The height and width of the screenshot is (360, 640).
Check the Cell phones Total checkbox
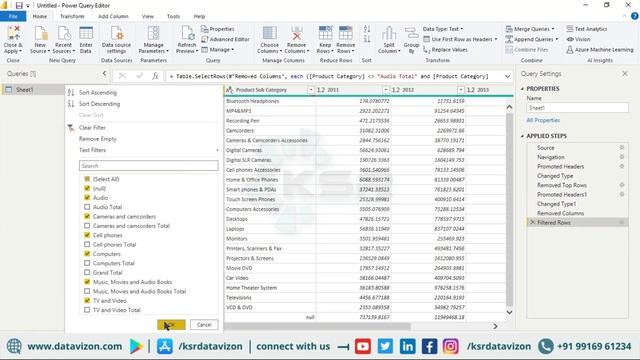pos(87,244)
